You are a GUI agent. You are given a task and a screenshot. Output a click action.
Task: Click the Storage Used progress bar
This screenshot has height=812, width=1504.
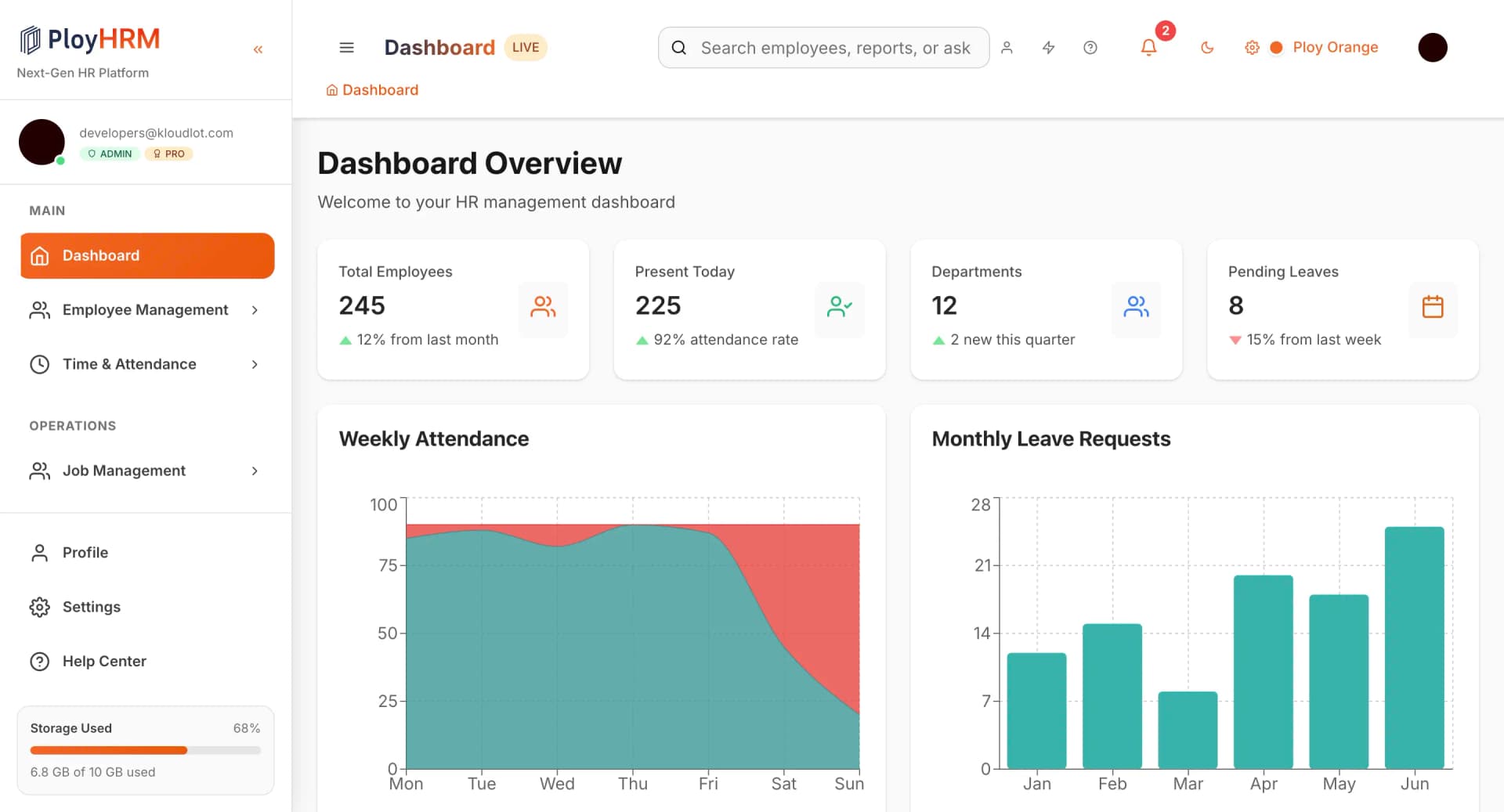pyautogui.click(x=145, y=750)
